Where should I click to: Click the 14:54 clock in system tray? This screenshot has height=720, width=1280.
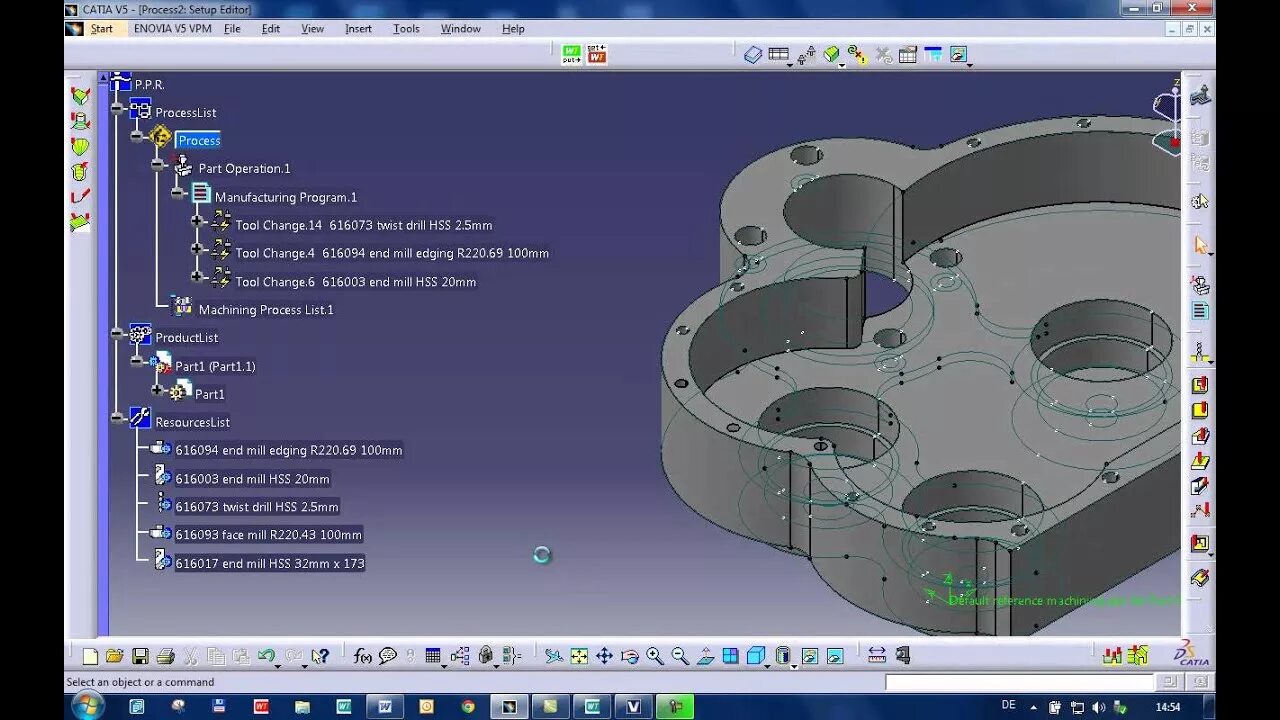1168,706
